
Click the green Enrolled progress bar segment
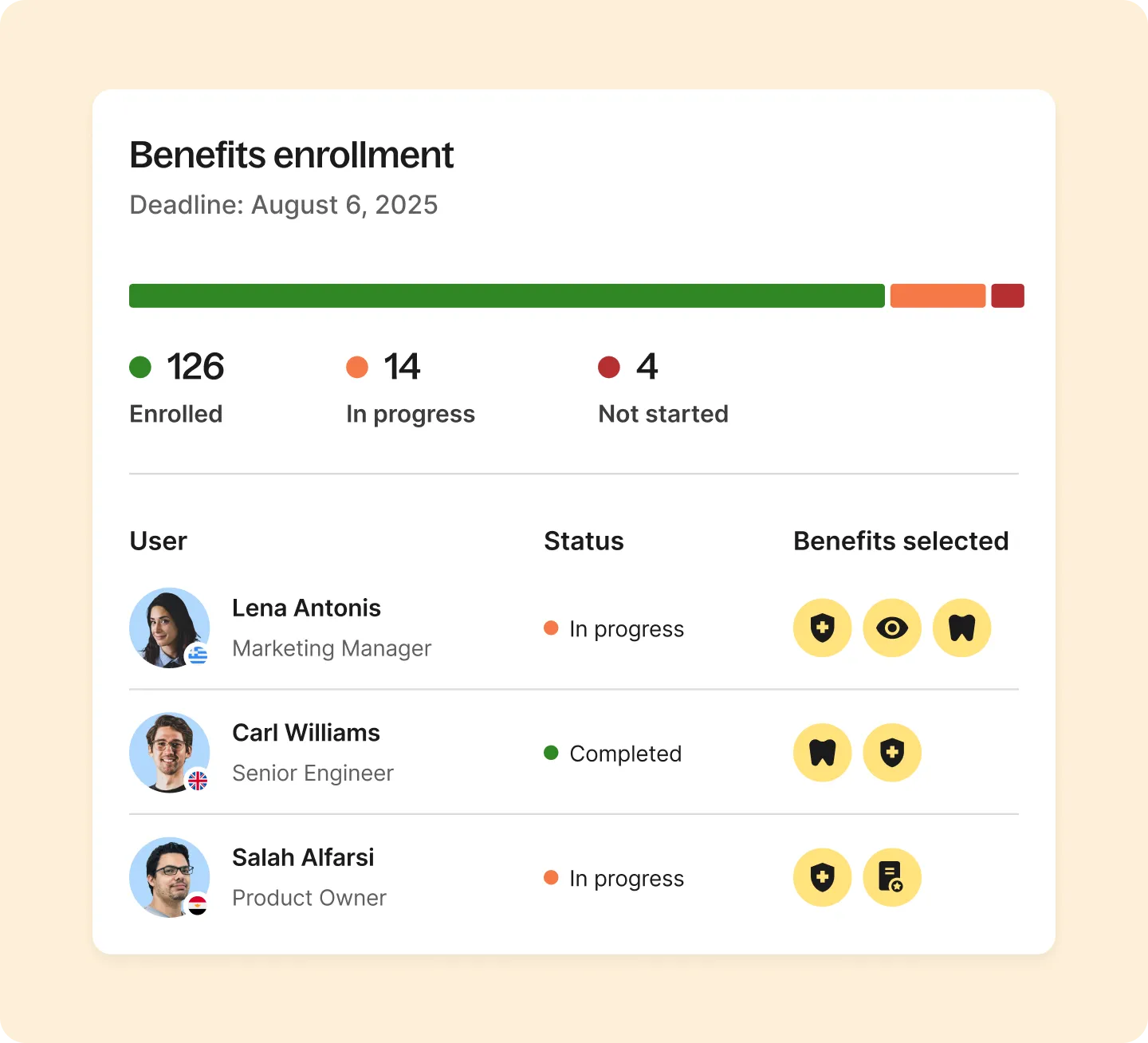[x=506, y=296]
